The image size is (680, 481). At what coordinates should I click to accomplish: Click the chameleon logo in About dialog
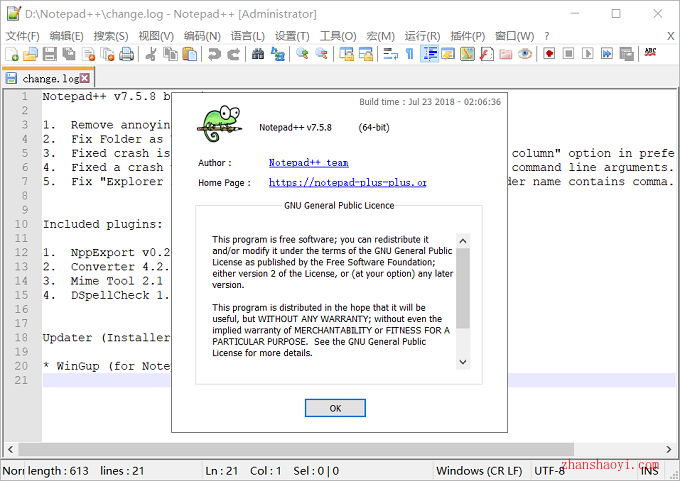221,124
